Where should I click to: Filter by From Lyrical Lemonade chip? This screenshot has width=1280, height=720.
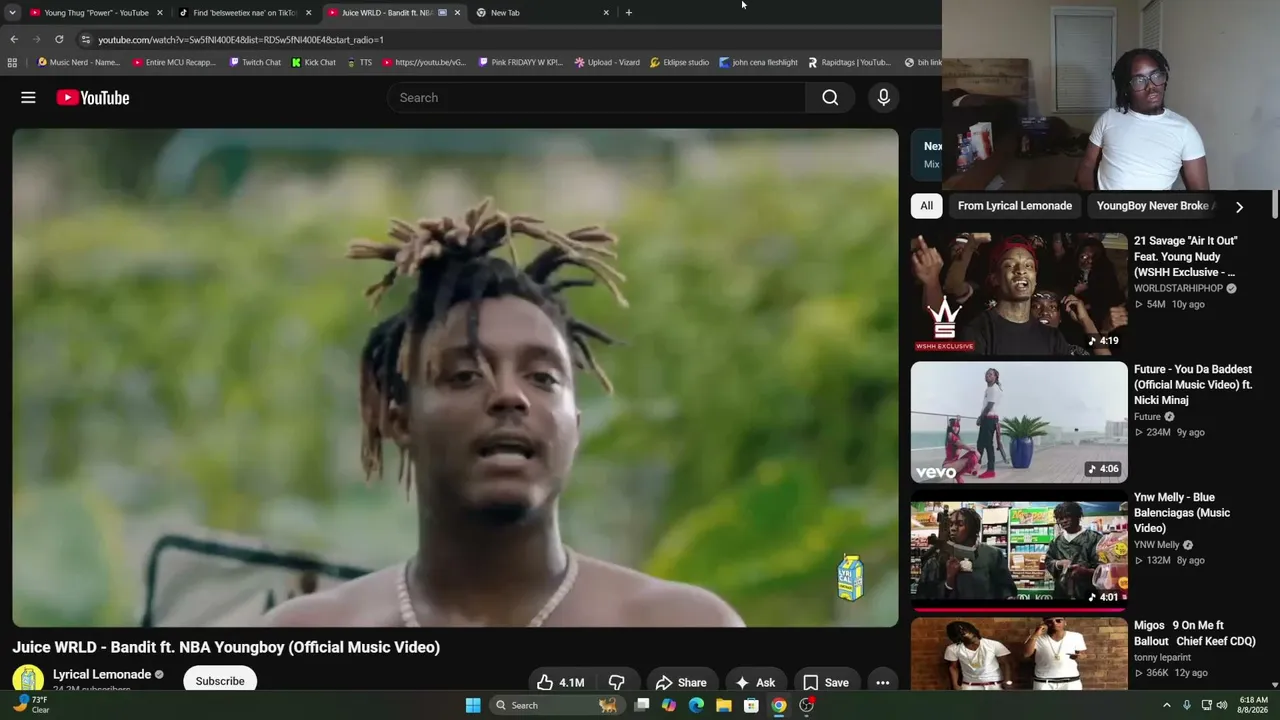tap(1015, 206)
